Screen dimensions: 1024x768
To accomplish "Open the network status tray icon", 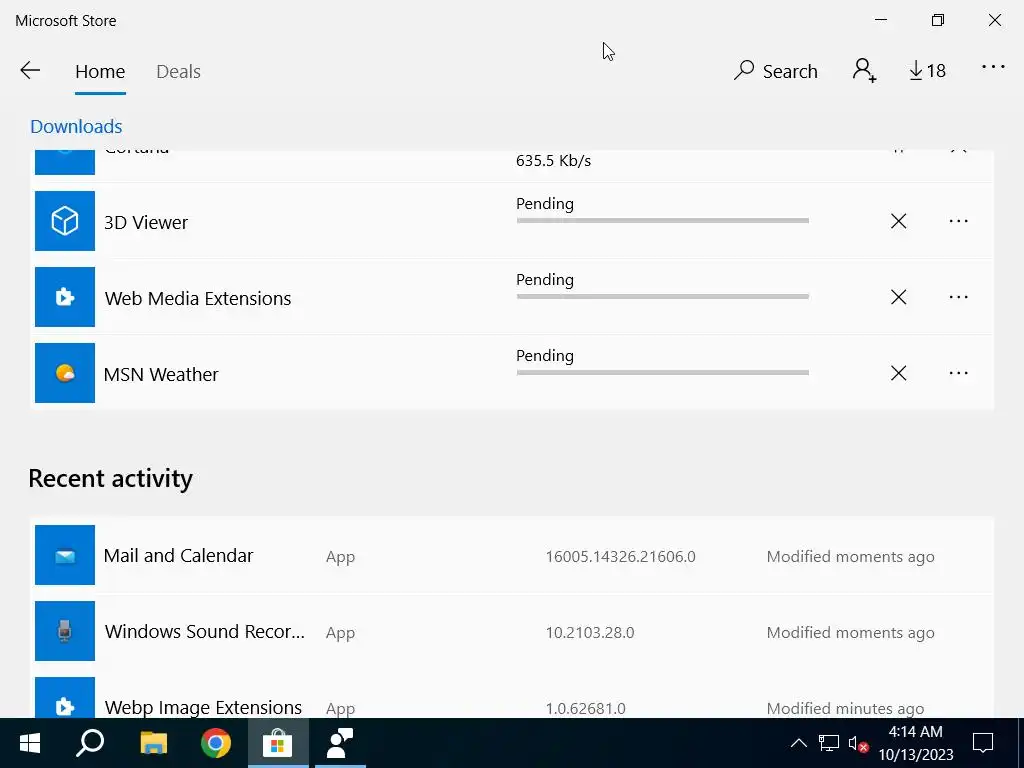I will (x=829, y=743).
